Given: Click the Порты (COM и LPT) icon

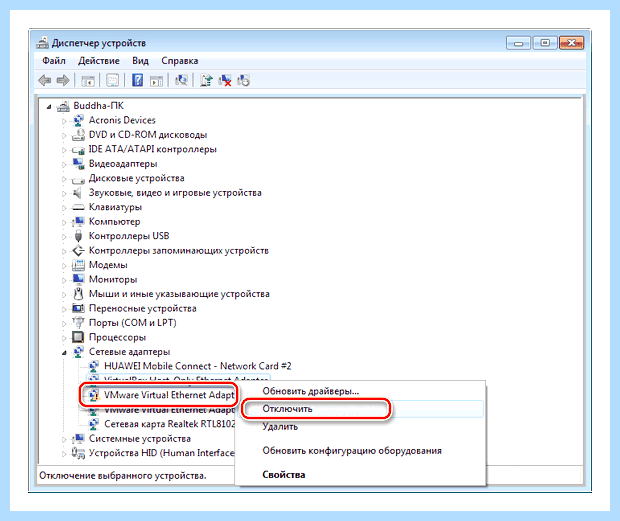Looking at the screenshot, I should click(78, 323).
